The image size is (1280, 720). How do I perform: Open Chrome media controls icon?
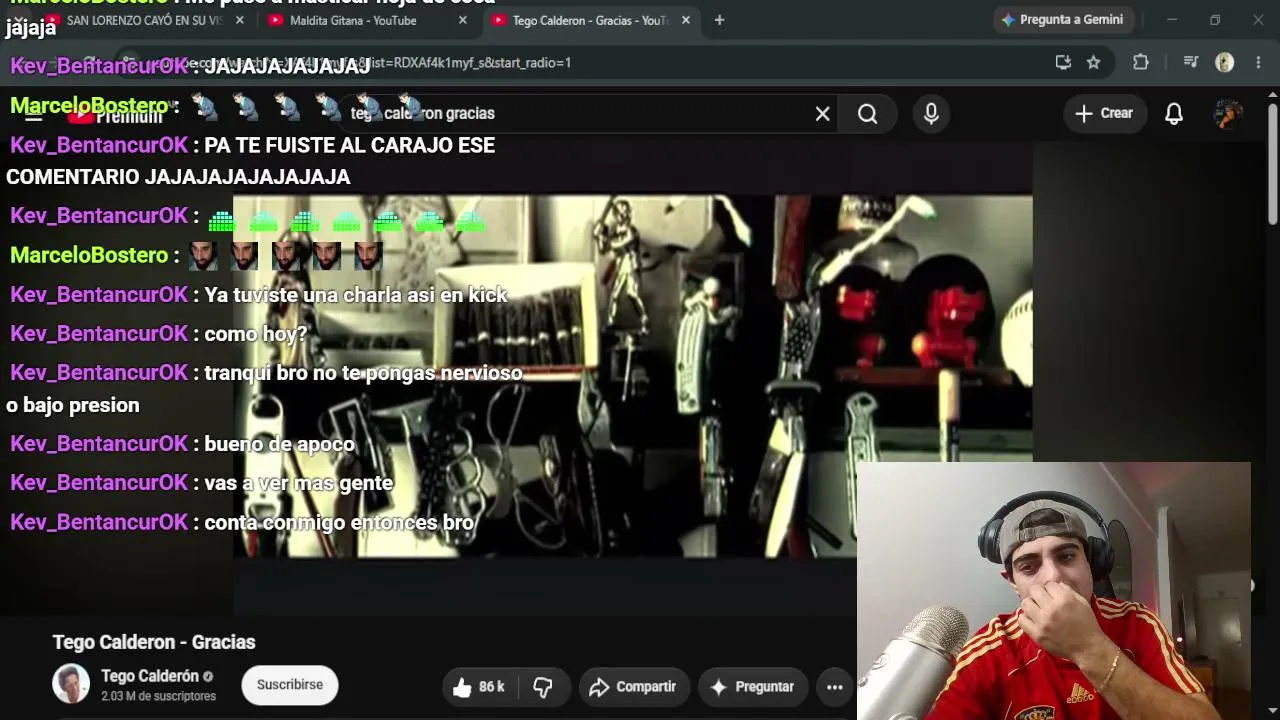(x=1190, y=62)
